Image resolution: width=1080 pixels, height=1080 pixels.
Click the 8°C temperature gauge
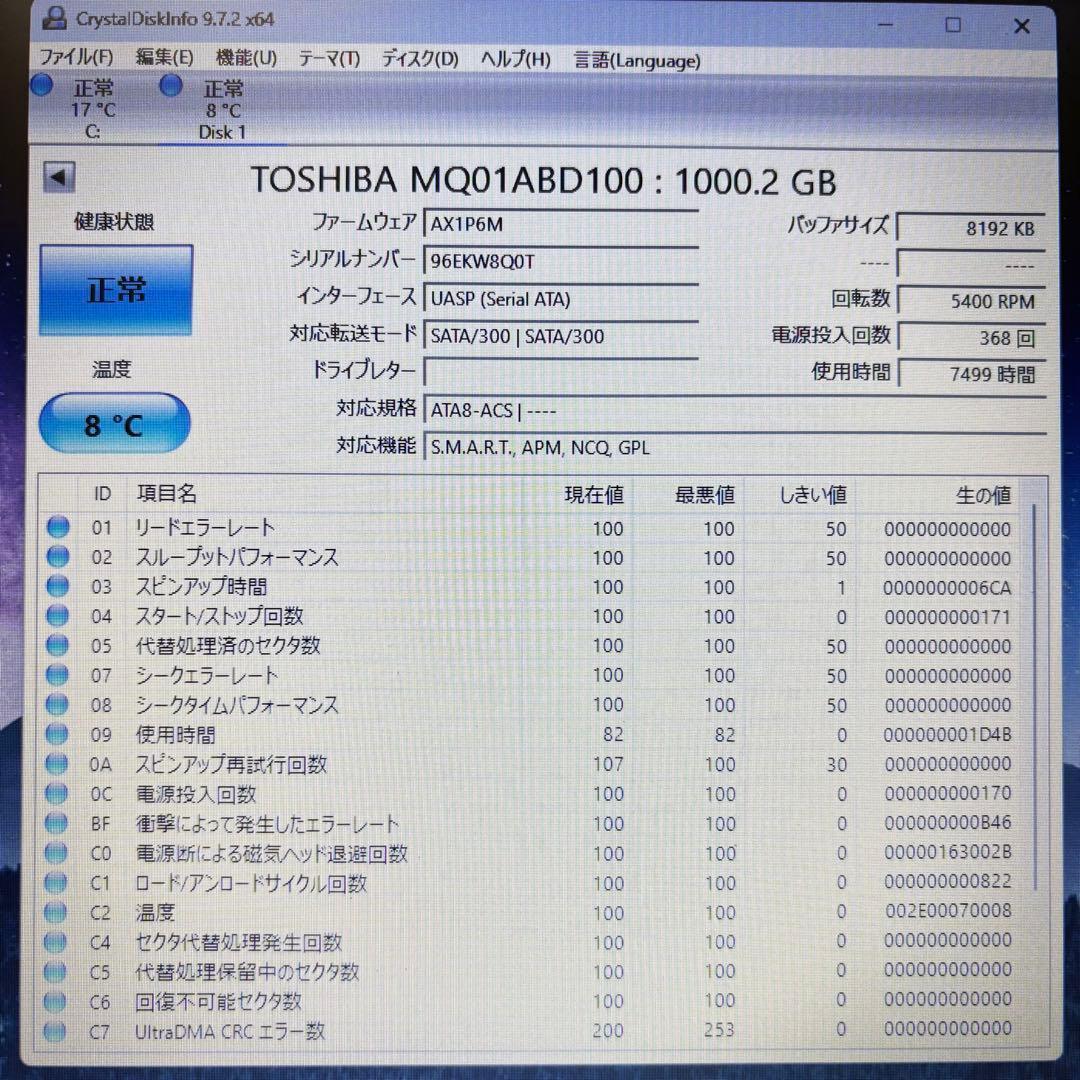click(113, 423)
